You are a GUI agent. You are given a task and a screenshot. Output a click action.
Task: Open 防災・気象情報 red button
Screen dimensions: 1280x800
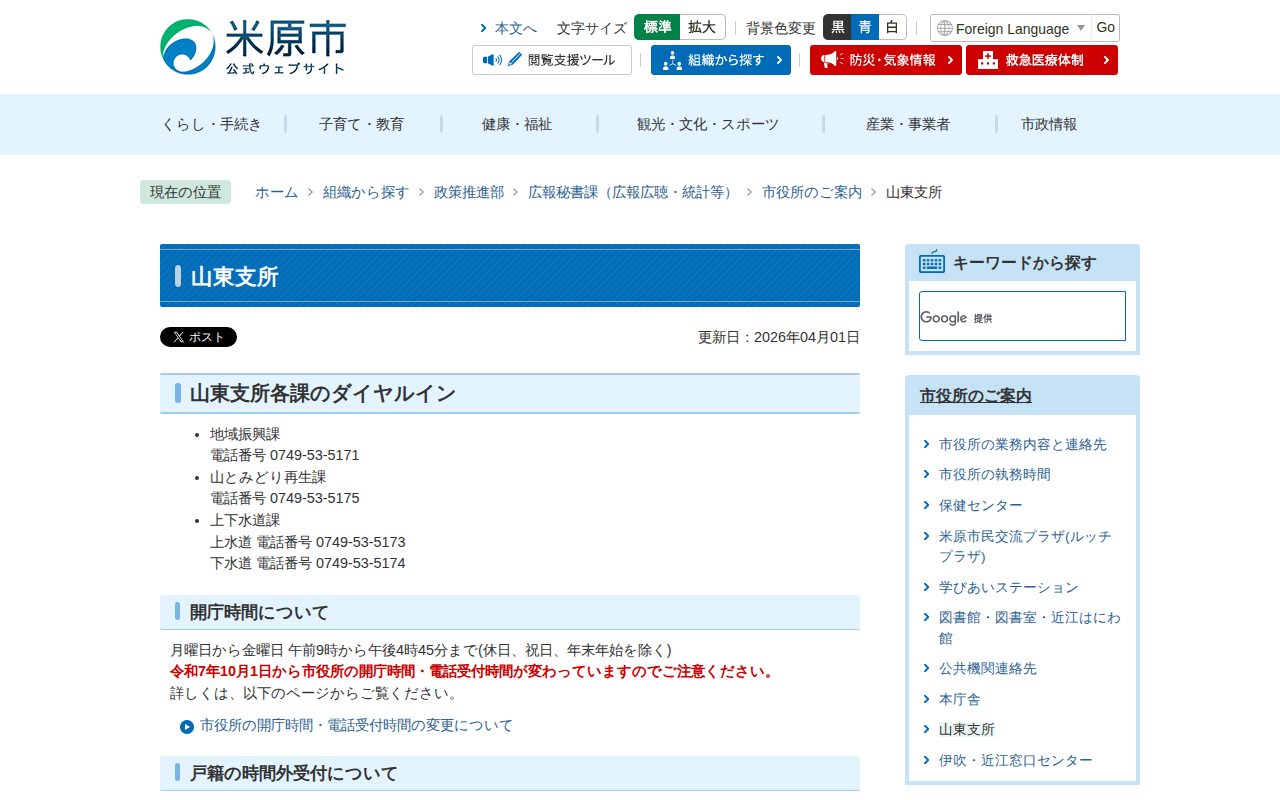point(886,60)
